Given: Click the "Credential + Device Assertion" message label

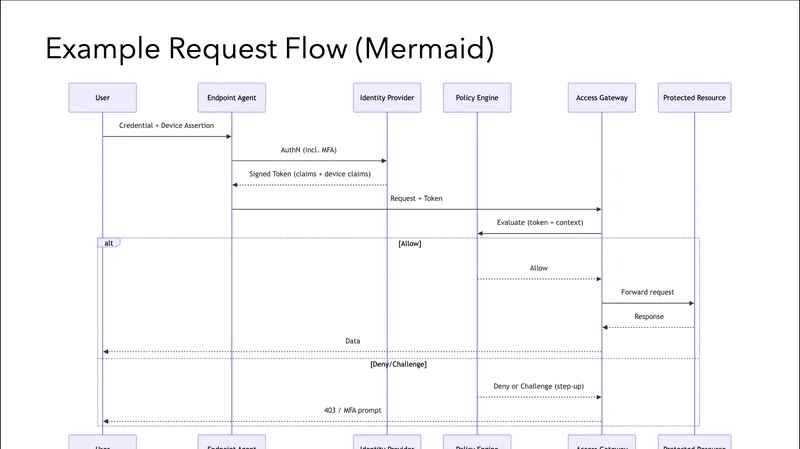Looking at the screenshot, I should [x=166, y=125].
